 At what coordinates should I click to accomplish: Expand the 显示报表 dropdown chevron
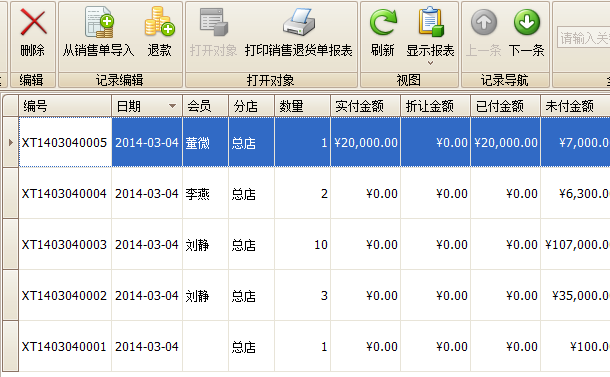pyautogui.click(x=430, y=63)
